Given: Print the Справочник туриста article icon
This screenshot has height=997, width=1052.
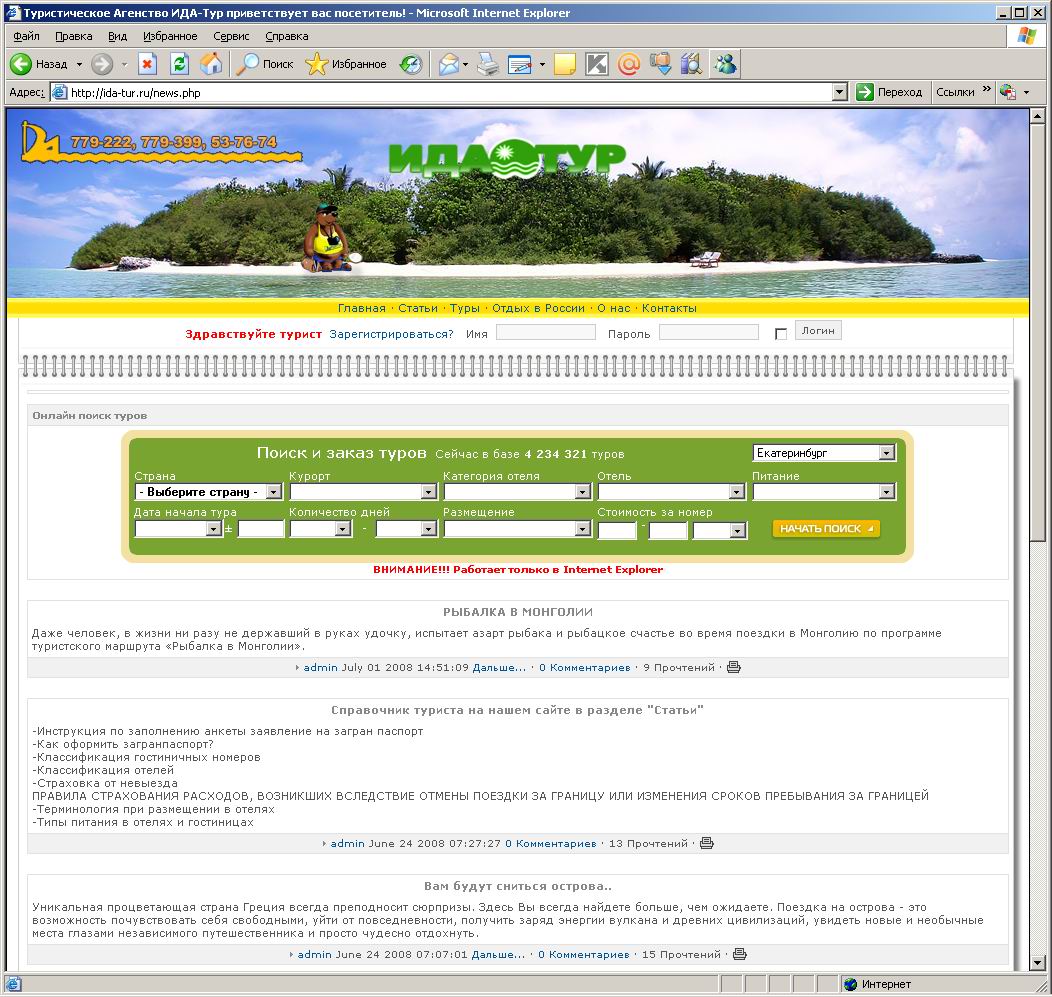Looking at the screenshot, I should pos(706,843).
